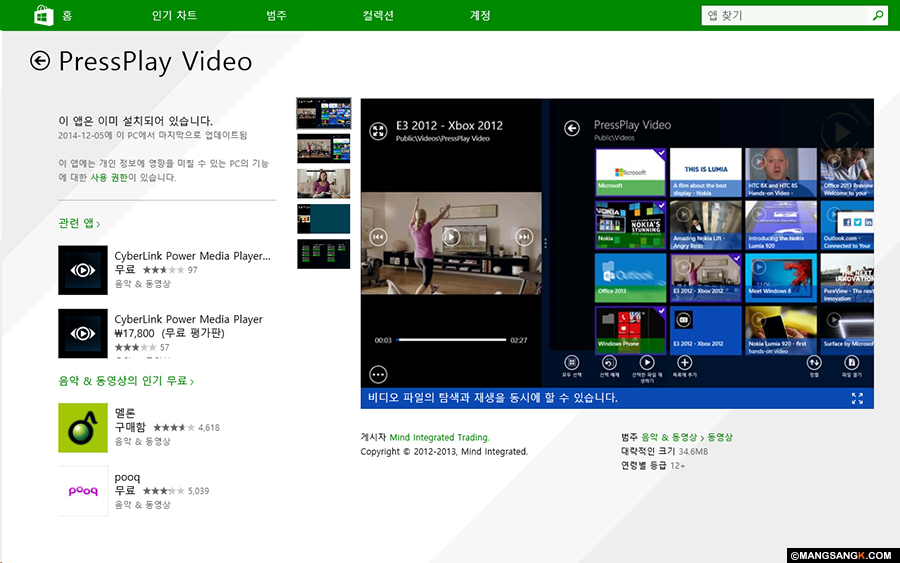Select Amazing Nokia Lift Angry Birds tile
The image size is (900, 563).
[x=706, y=225]
